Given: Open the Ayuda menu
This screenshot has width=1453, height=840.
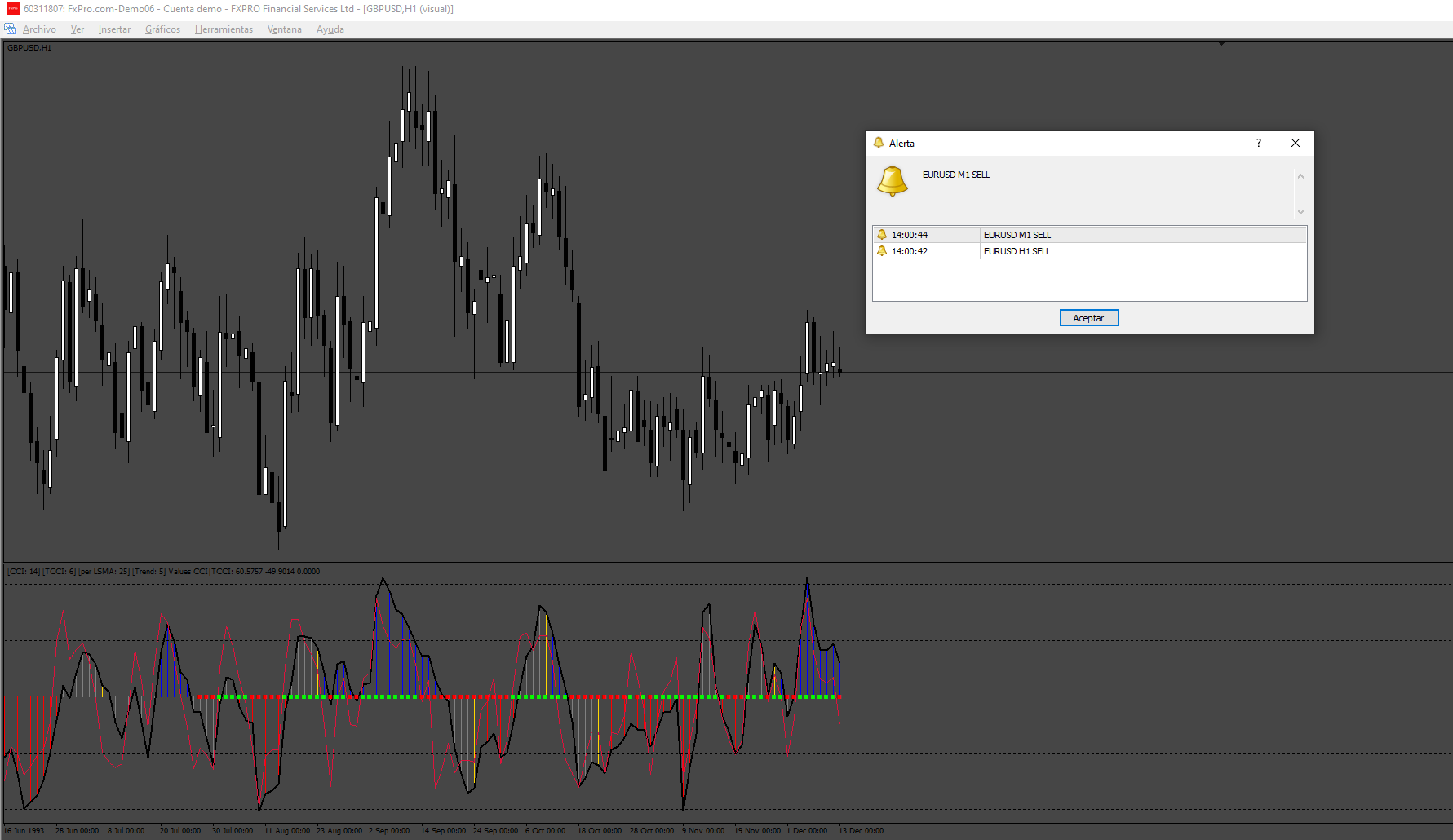Looking at the screenshot, I should coord(330,29).
